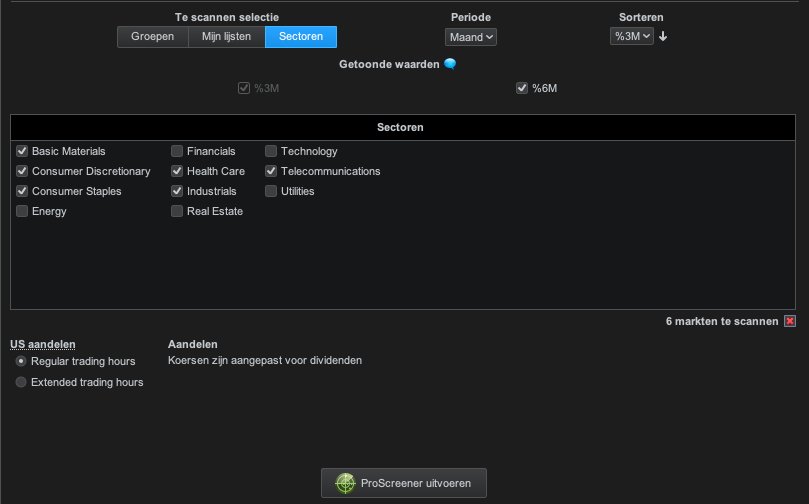Click the Sectoren table header
This screenshot has width=809, height=504.
pyautogui.click(x=403, y=127)
